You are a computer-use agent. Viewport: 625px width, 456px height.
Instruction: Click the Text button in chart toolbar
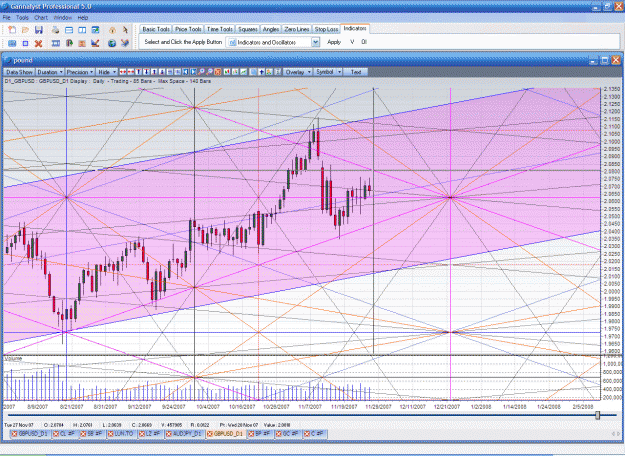pos(356,72)
